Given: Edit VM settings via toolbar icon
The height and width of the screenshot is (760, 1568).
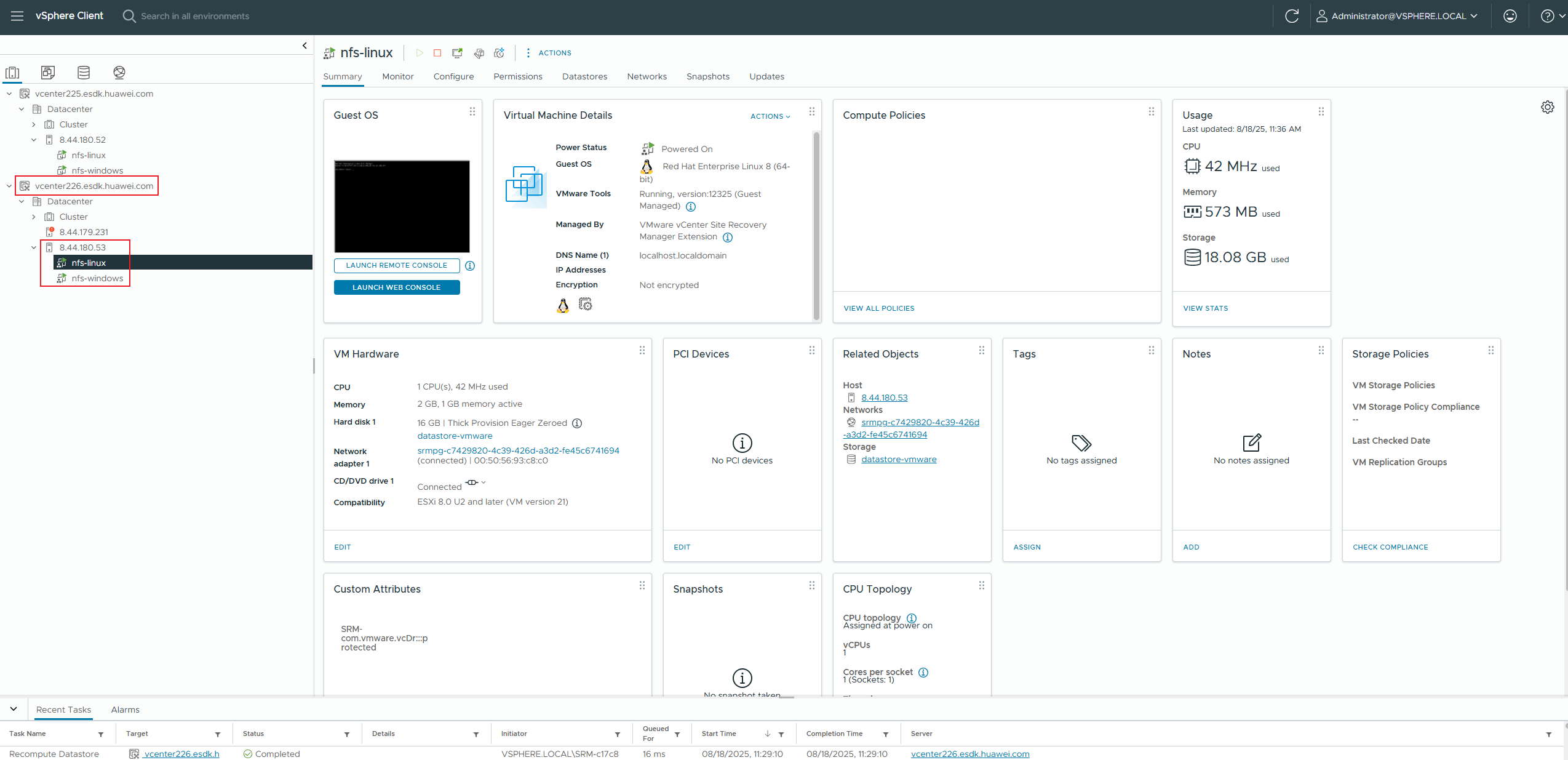Looking at the screenshot, I should (x=479, y=53).
